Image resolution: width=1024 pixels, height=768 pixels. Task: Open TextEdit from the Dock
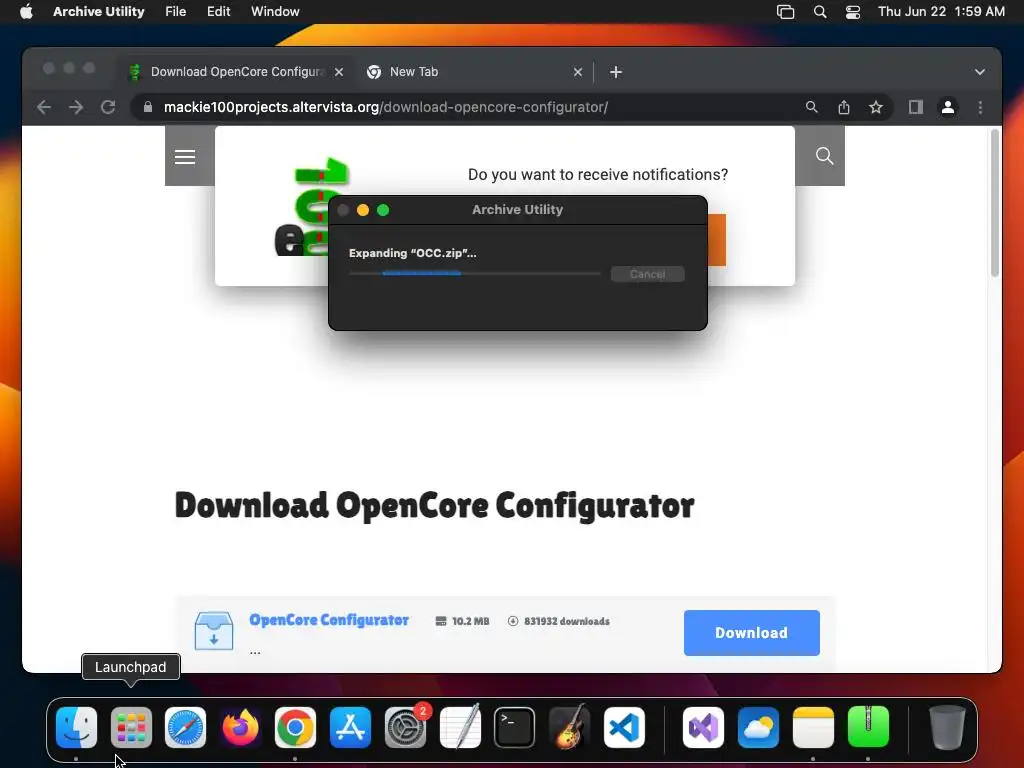(x=460, y=727)
